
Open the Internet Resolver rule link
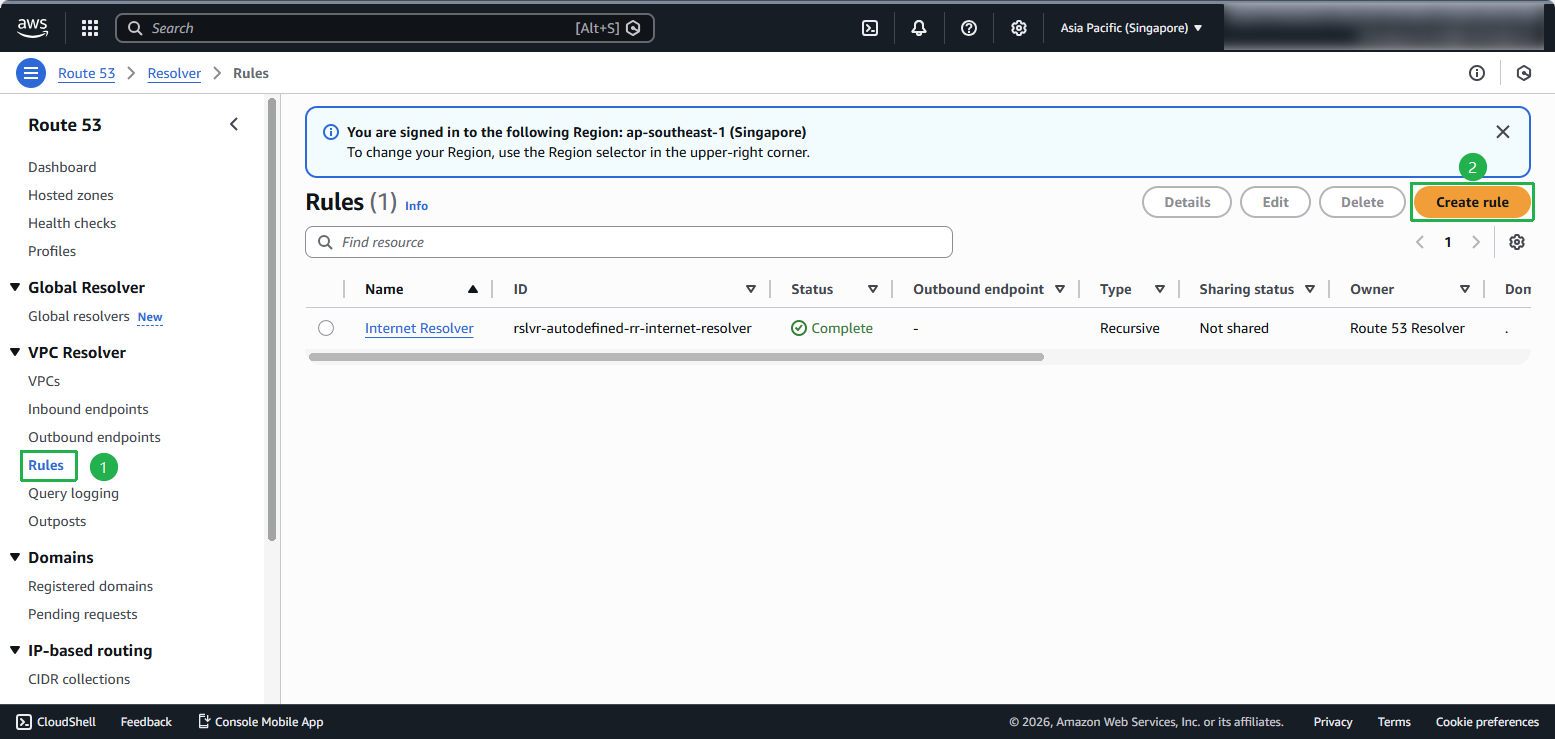[419, 328]
